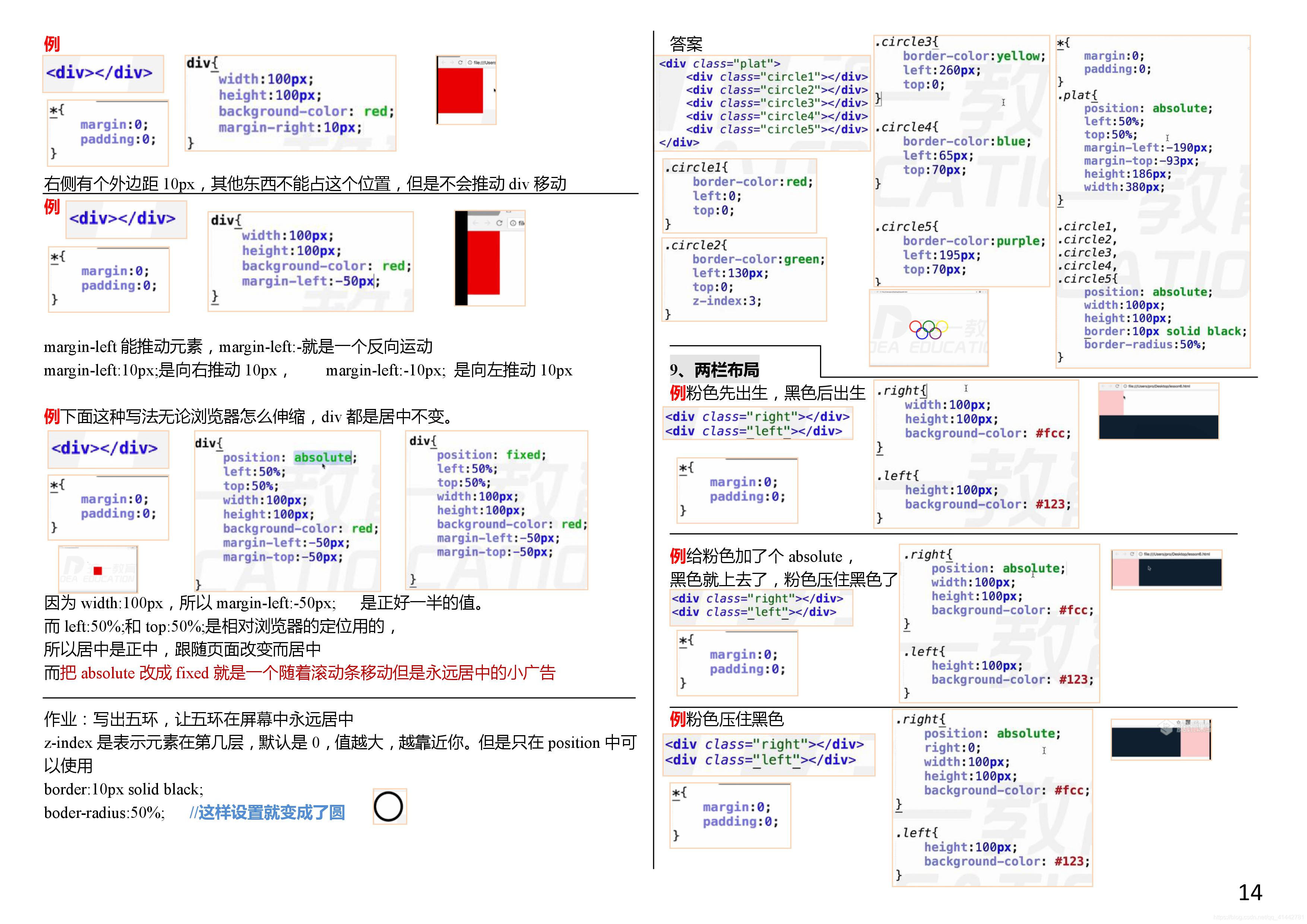This screenshot has height=924, width=1307.
Task: Click the highlighted 'absolute' keyword in div code
Action: pos(322,457)
